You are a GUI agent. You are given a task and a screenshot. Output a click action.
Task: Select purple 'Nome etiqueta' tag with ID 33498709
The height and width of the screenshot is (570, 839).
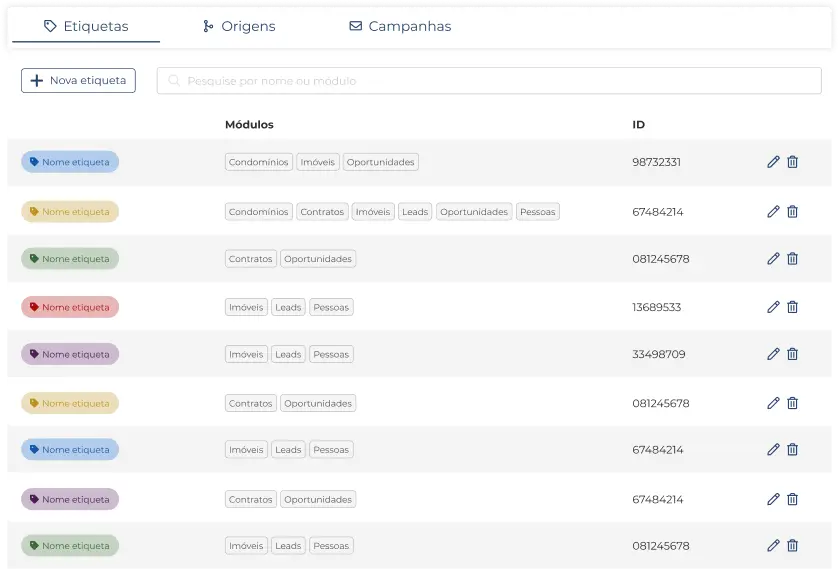click(70, 354)
